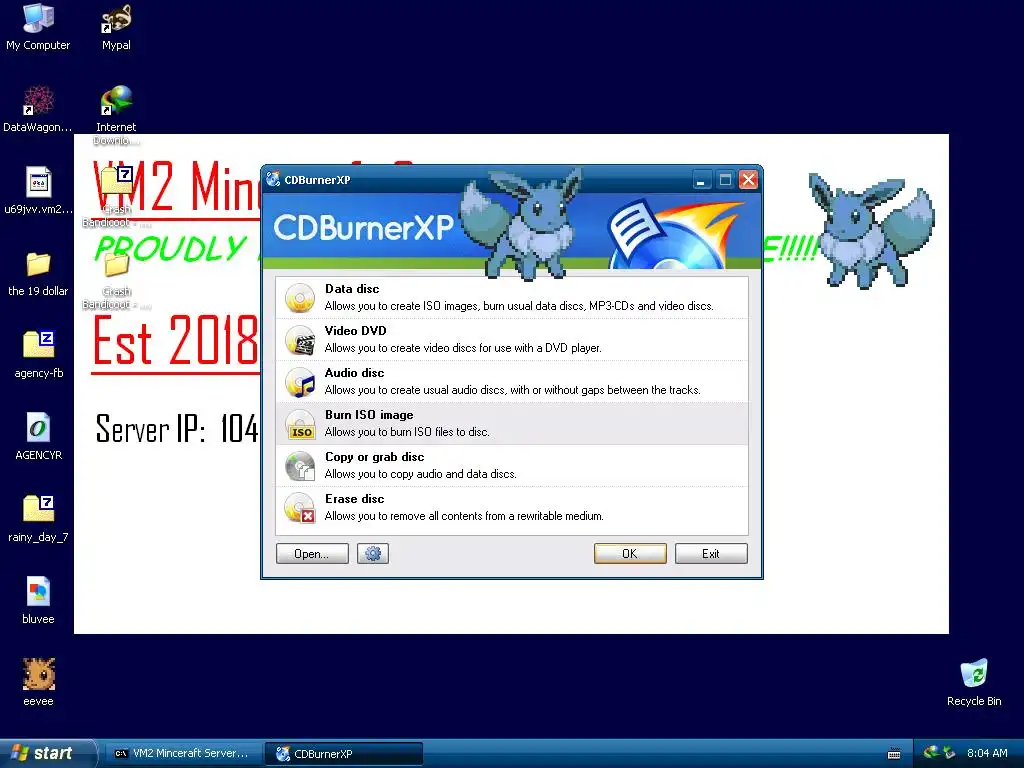
Task: Click the taskbar clock 8:04 AM
Action: pyautogui.click(x=987, y=753)
